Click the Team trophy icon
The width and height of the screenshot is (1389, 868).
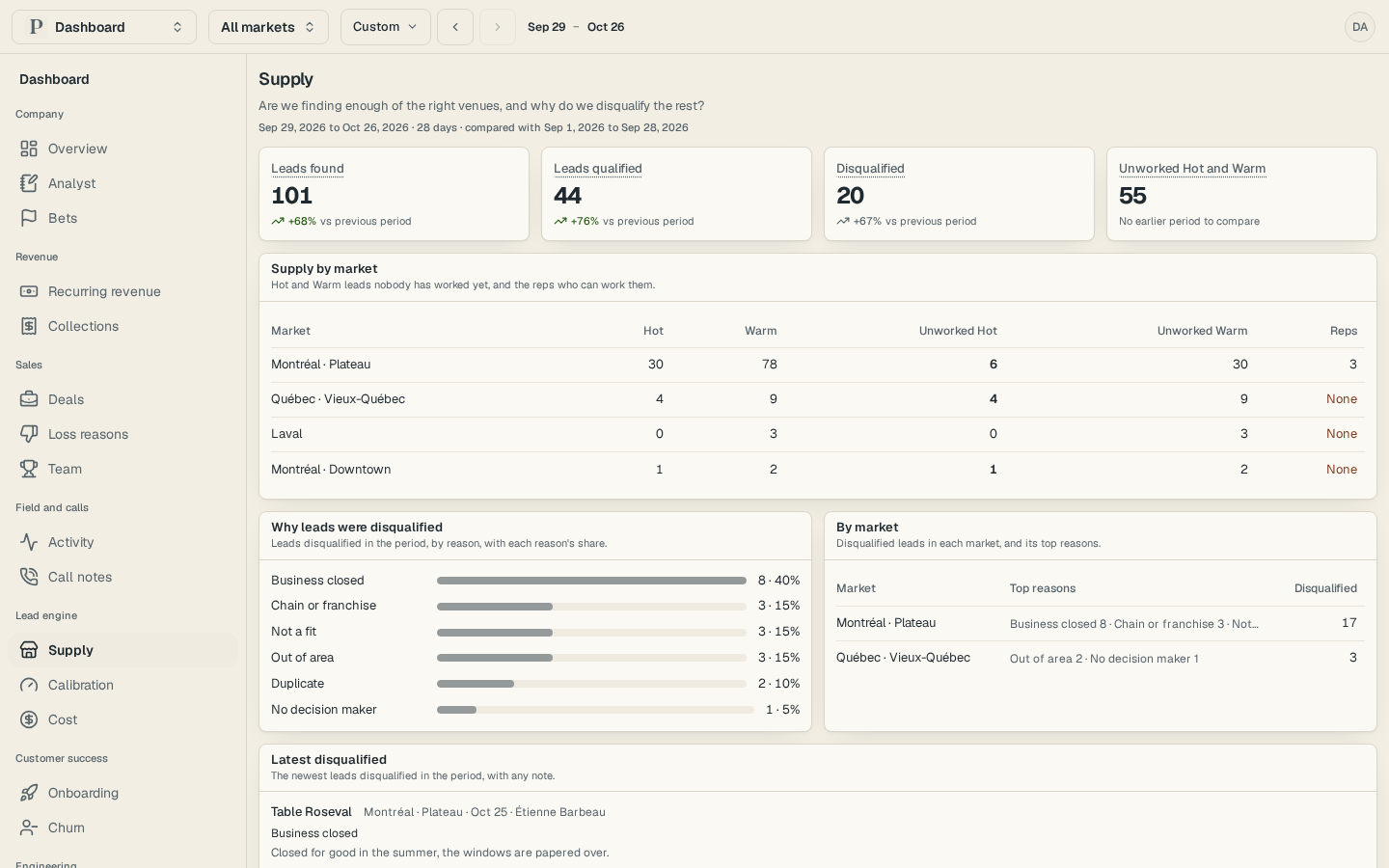tap(29, 469)
